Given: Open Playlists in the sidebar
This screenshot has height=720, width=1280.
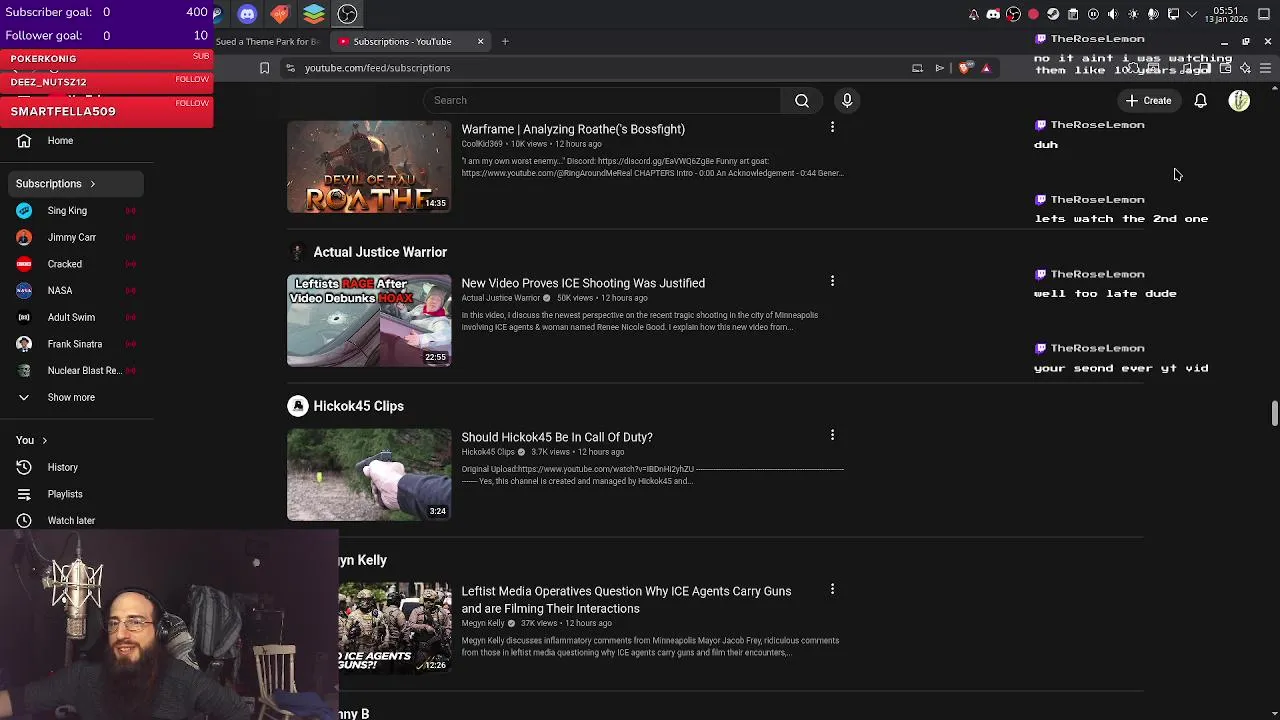Looking at the screenshot, I should point(78,494).
